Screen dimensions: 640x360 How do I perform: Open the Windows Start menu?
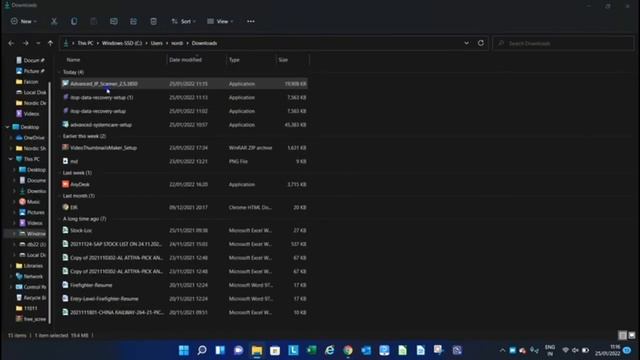tap(184, 350)
